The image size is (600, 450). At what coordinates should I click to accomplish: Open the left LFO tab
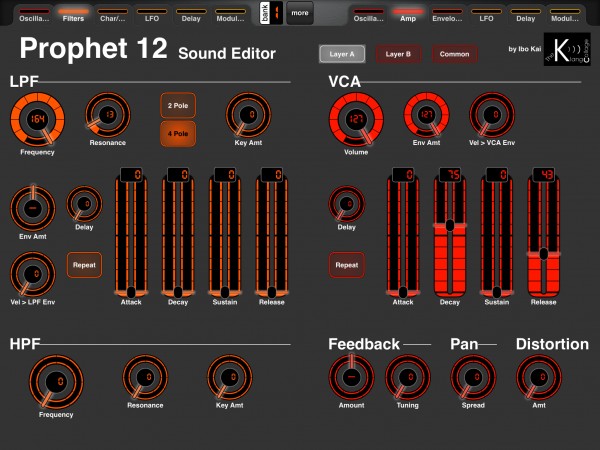[152, 15]
